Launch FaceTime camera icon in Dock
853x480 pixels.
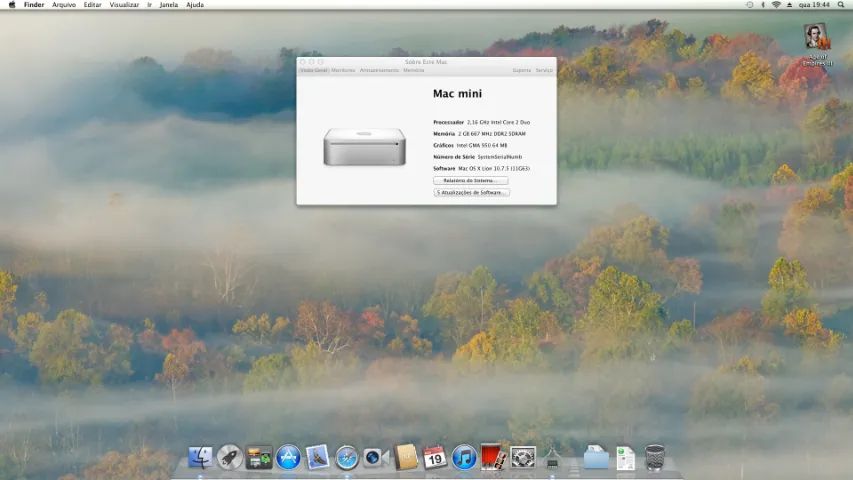coord(376,458)
